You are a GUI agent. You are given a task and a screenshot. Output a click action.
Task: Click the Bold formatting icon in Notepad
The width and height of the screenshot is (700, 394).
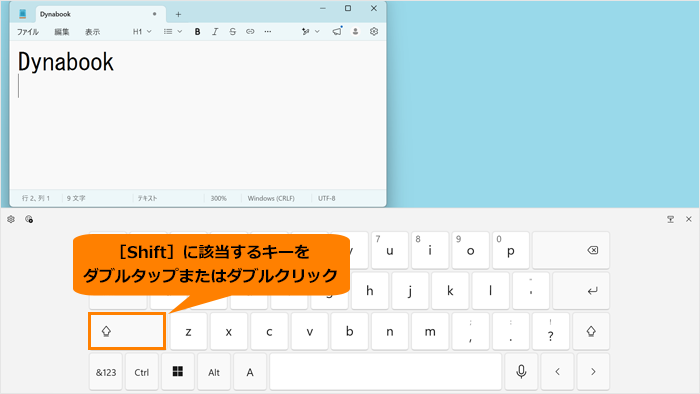click(x=197, y=32)
